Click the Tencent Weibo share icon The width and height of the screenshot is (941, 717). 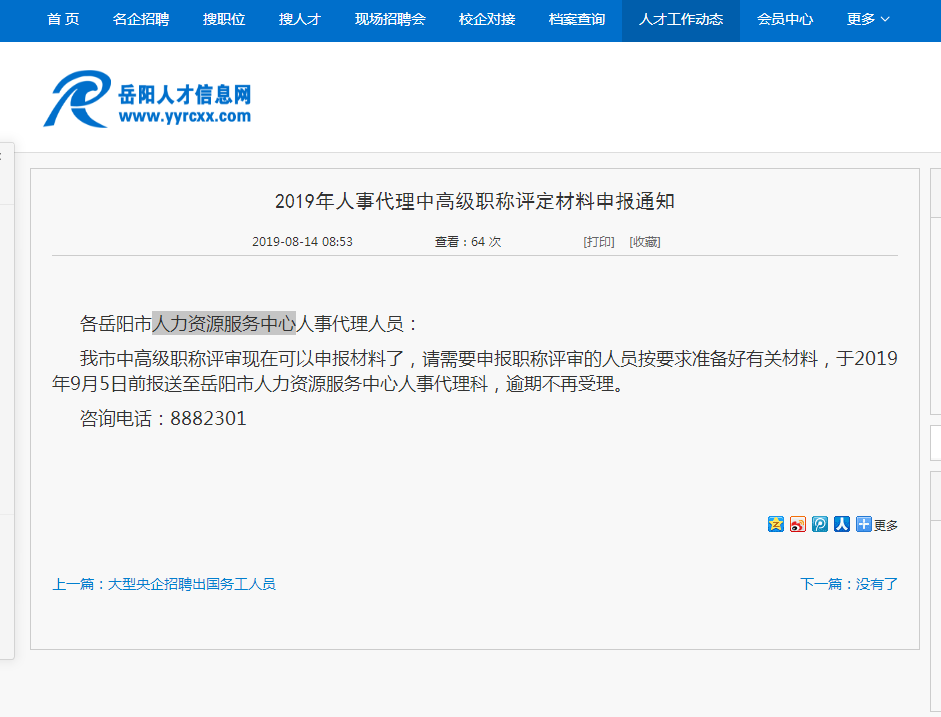[x=820, y=524]
